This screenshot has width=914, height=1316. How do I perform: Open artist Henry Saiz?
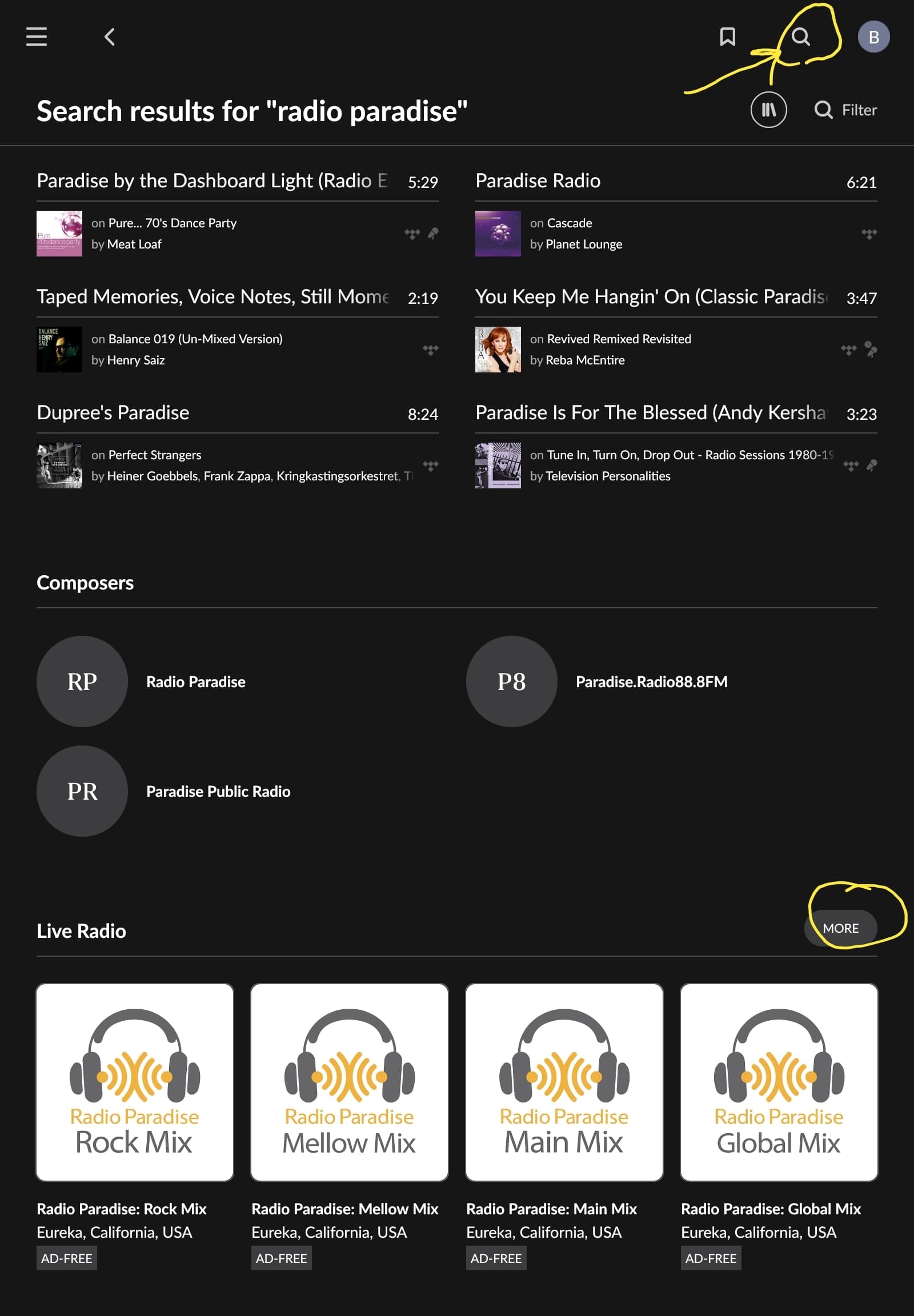(x=136, y=360)
